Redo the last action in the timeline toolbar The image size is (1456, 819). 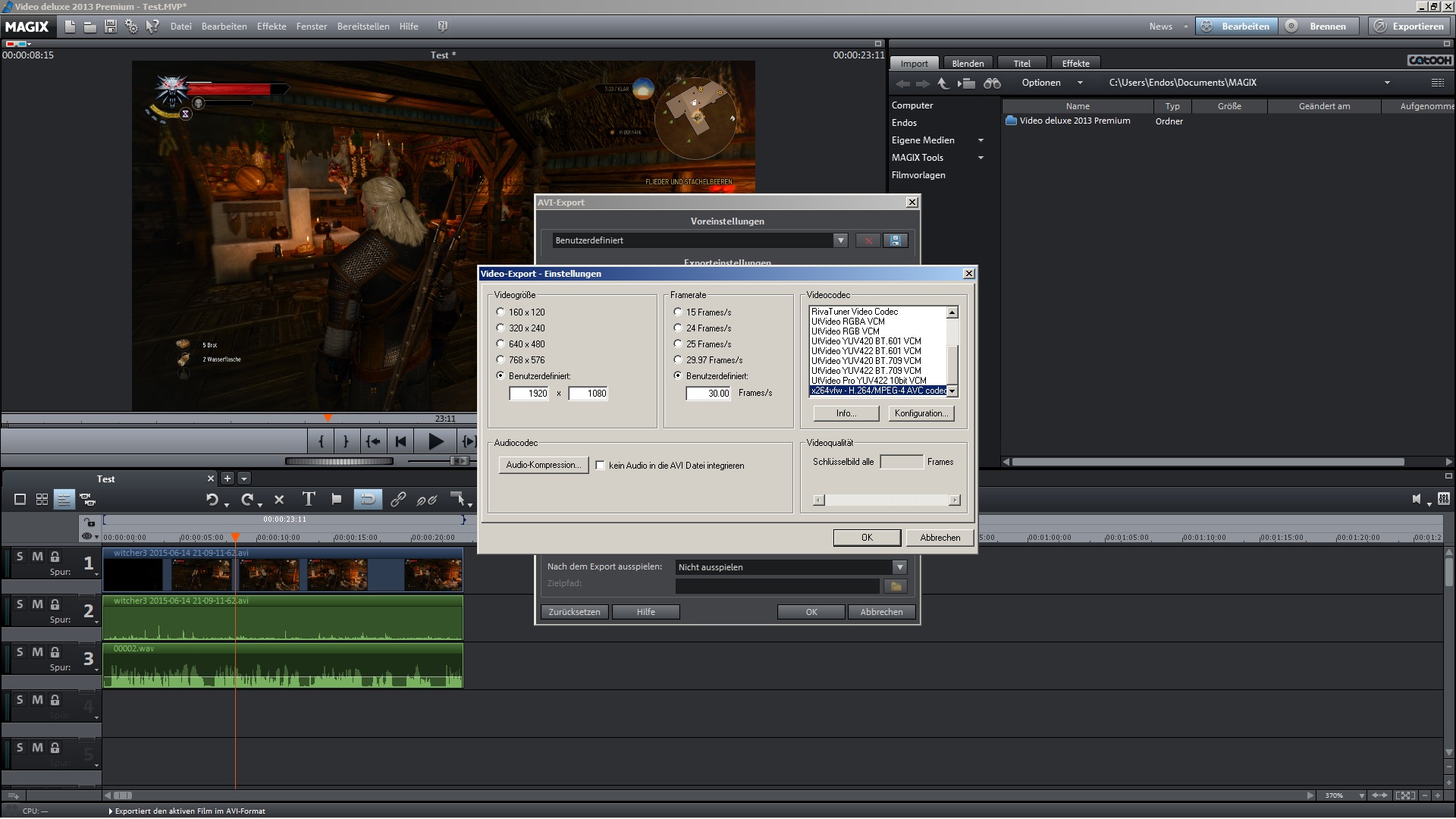pyautogui.click(x=247, y=499)
